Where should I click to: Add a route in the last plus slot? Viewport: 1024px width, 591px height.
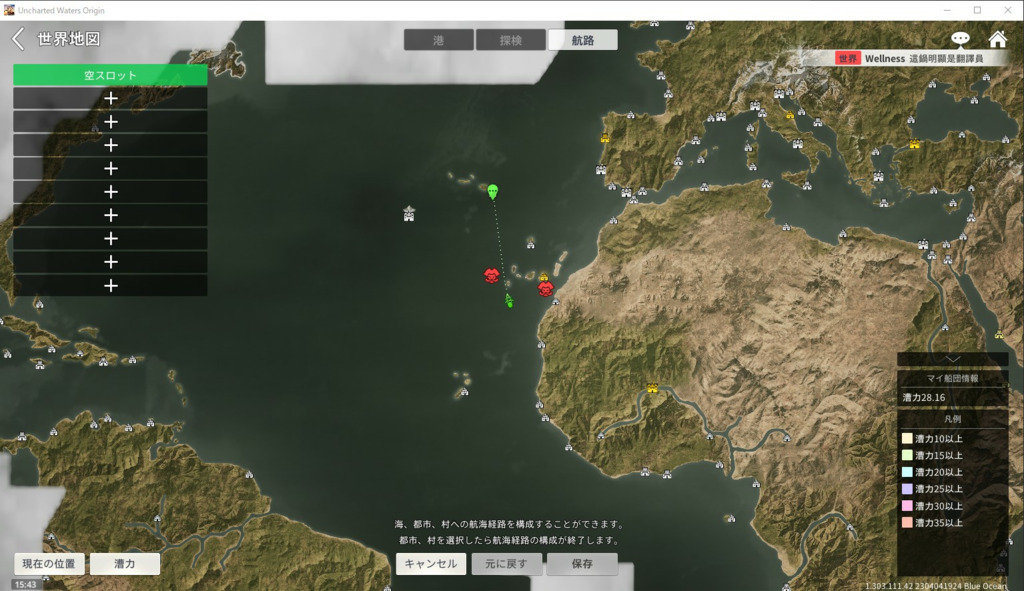coord(110,285)
